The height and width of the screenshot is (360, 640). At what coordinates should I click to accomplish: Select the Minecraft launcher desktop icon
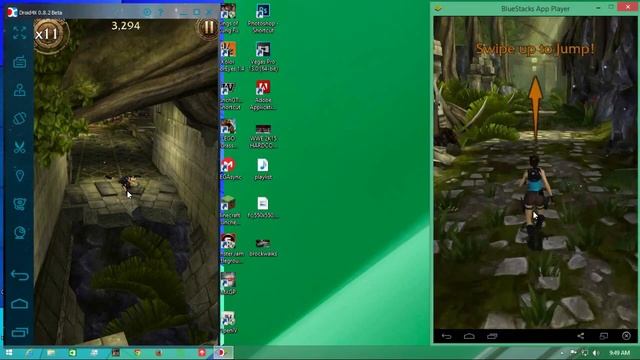coord(229,210)
